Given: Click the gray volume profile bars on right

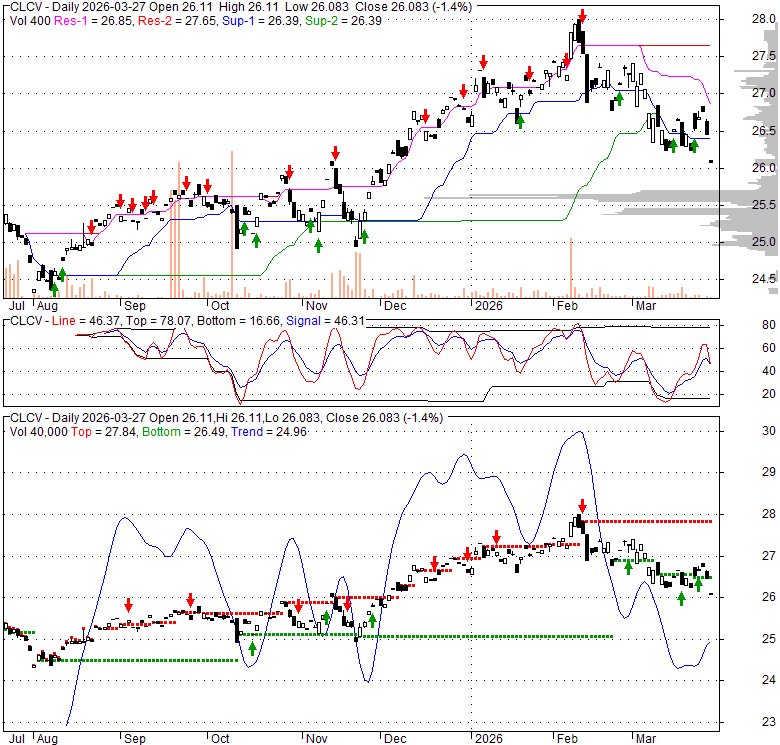Looking at the screenshot, I should (x=680, y=211).
